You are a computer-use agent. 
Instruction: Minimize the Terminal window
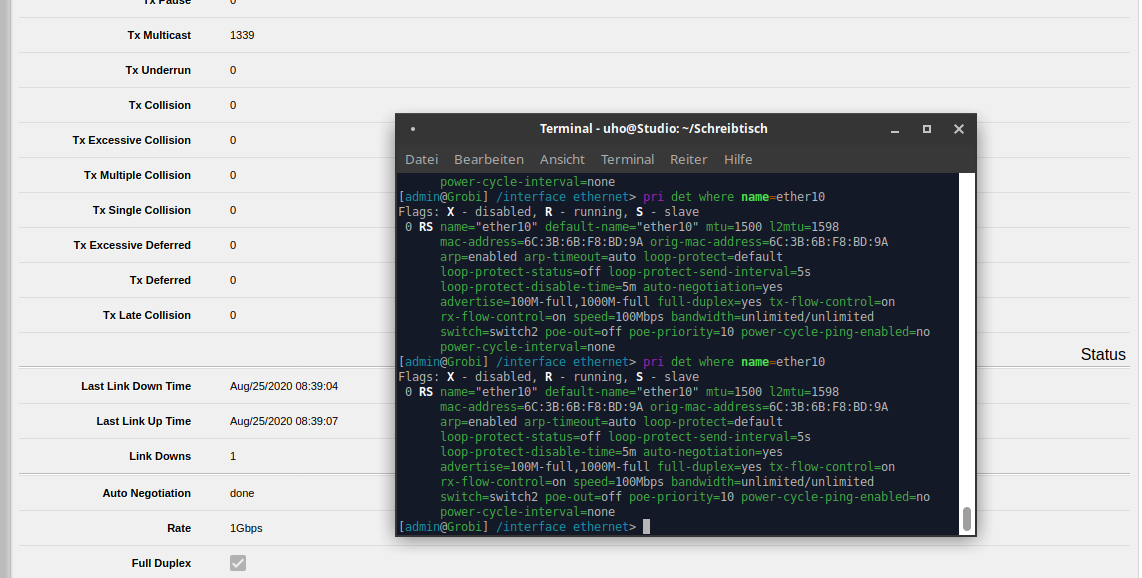(x=895, y=129)
